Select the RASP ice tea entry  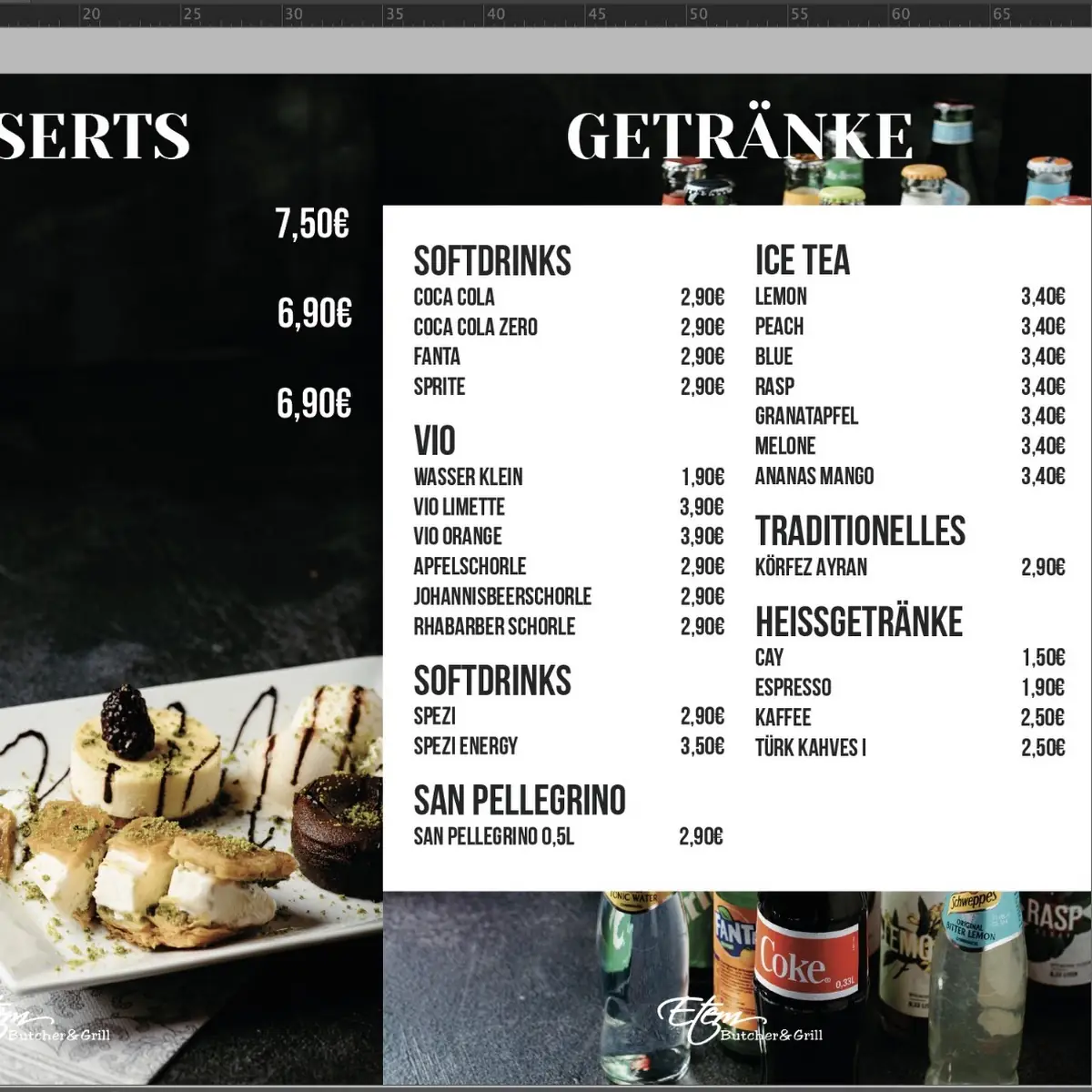tap(774, 386)
